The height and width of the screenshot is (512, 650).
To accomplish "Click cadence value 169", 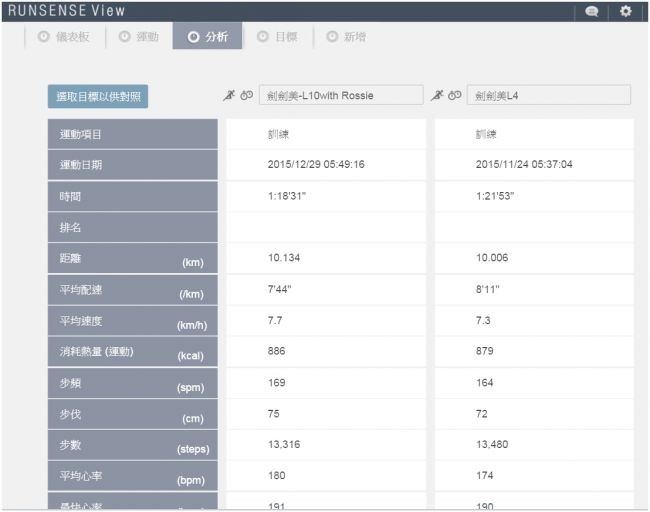I will [x=276, y=383].
